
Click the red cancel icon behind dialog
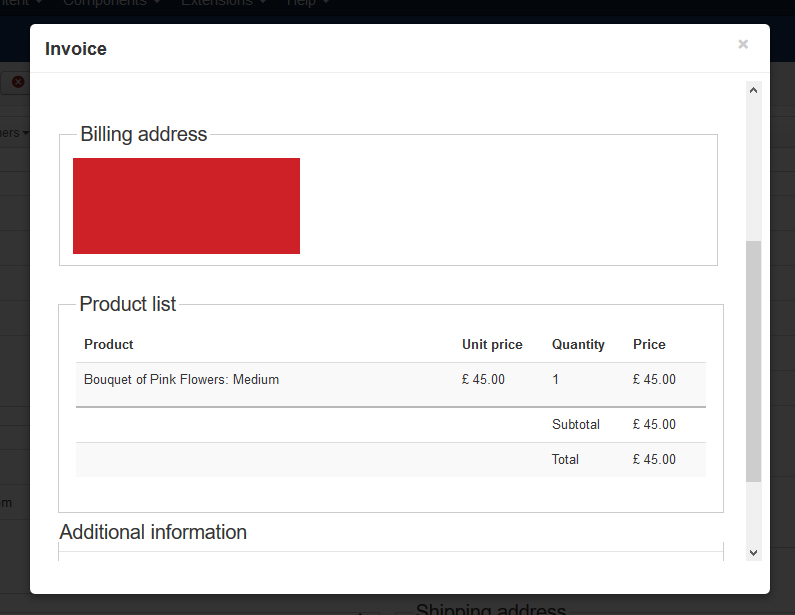click(18, 82)
